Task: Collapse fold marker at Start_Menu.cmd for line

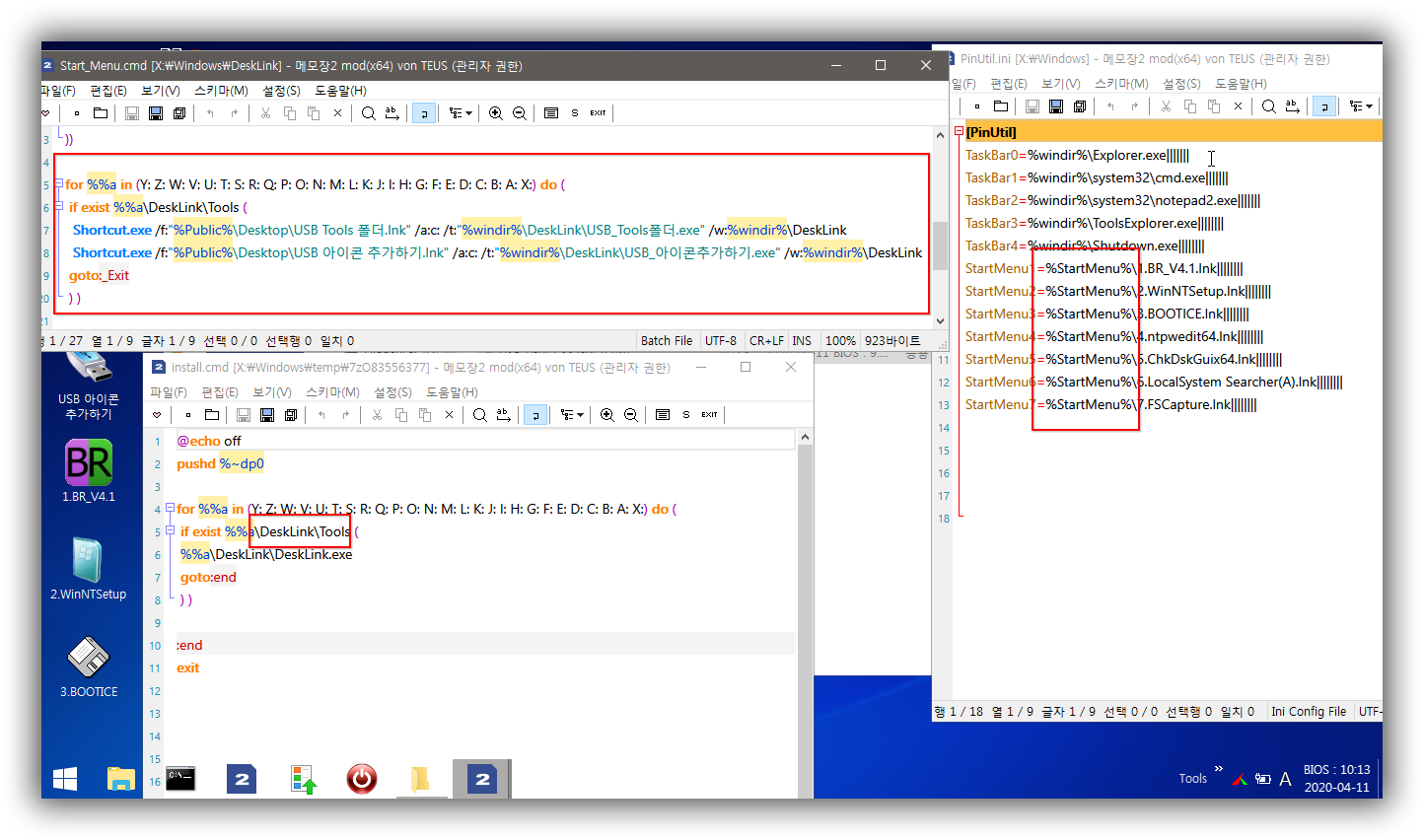Action: coord(59,184)
